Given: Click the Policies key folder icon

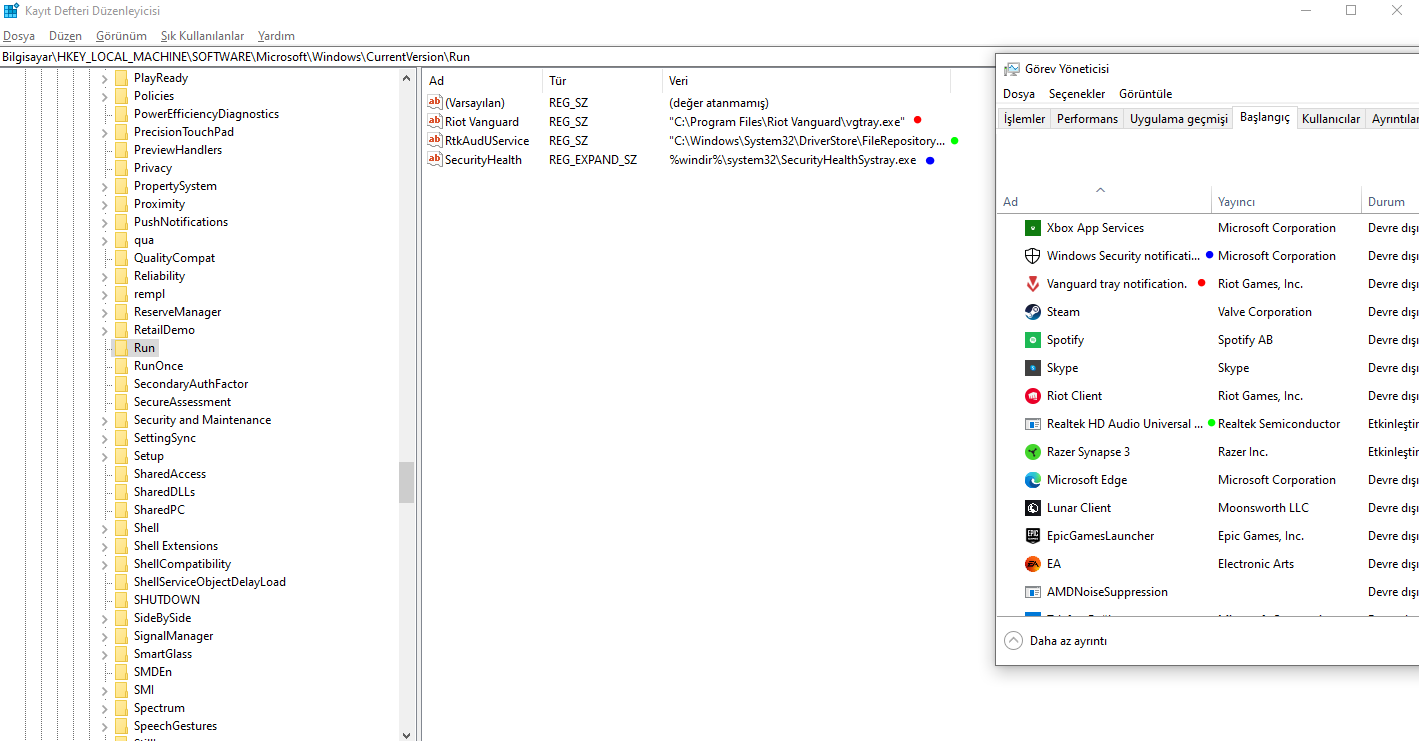Looking at the screenshot, I should (x=121, y=96).
